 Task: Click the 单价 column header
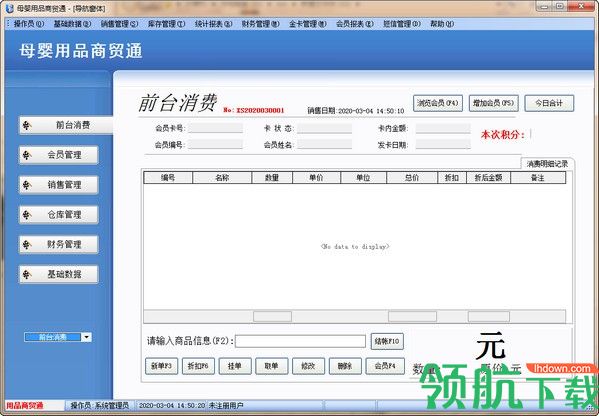(316, 178)
